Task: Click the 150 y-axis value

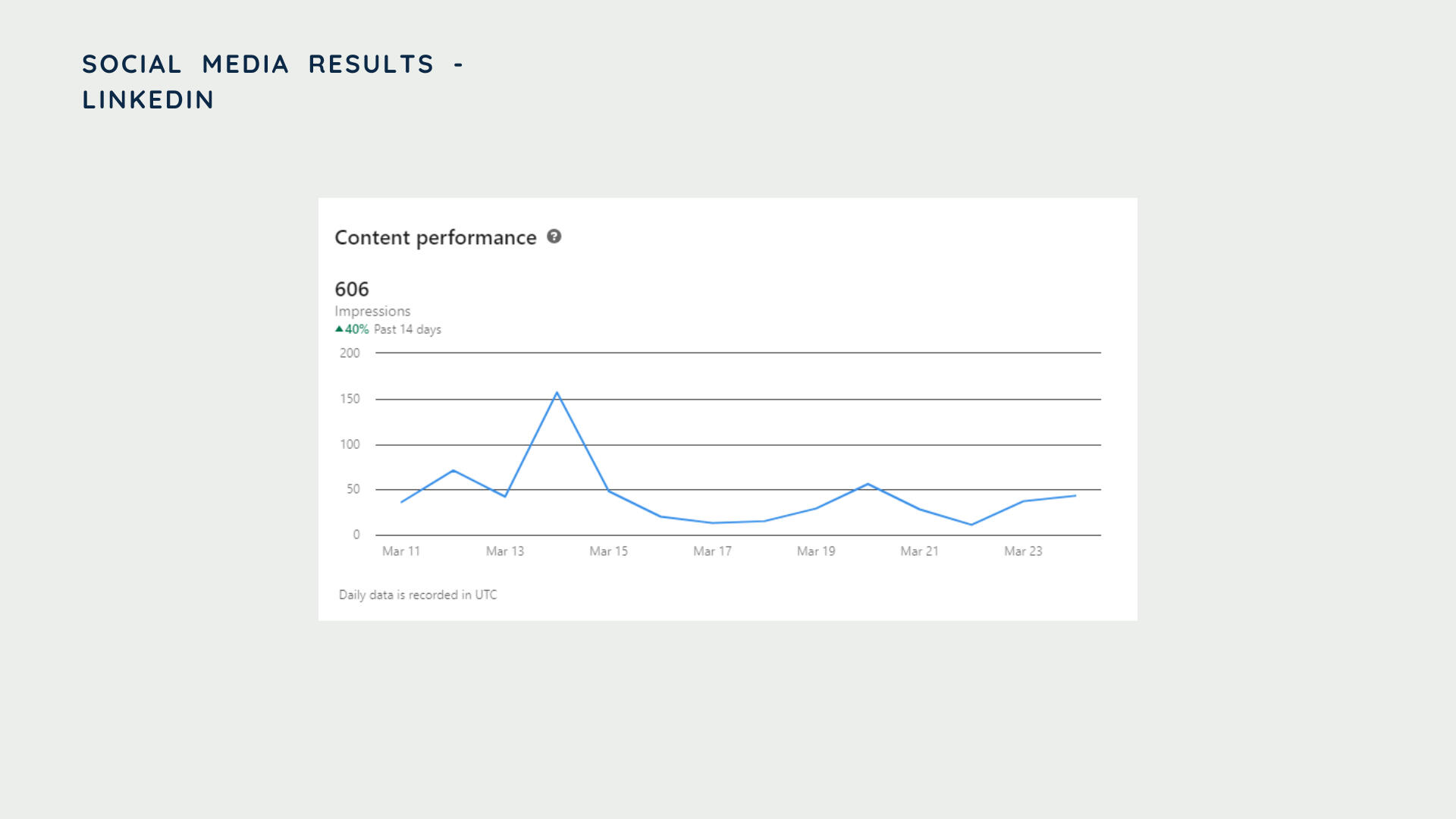Action: click(x=350, y=399)
